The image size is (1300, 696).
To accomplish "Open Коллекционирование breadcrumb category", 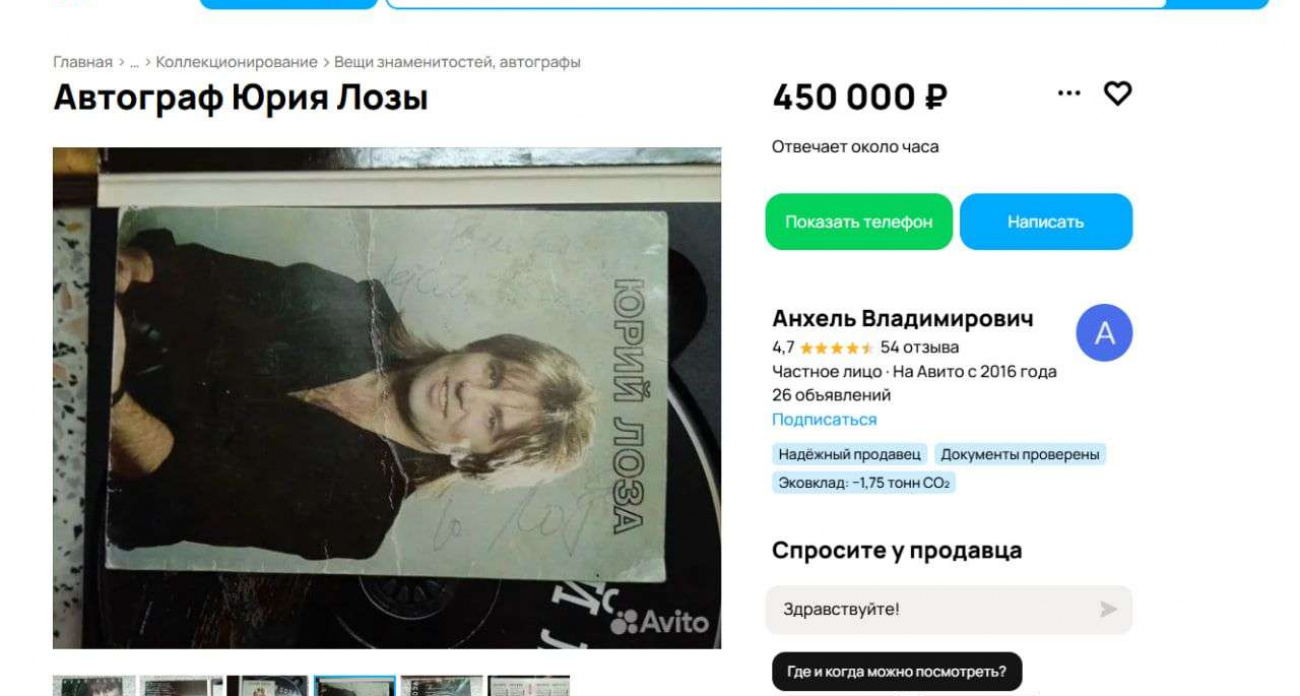I will tap(236, 63).
